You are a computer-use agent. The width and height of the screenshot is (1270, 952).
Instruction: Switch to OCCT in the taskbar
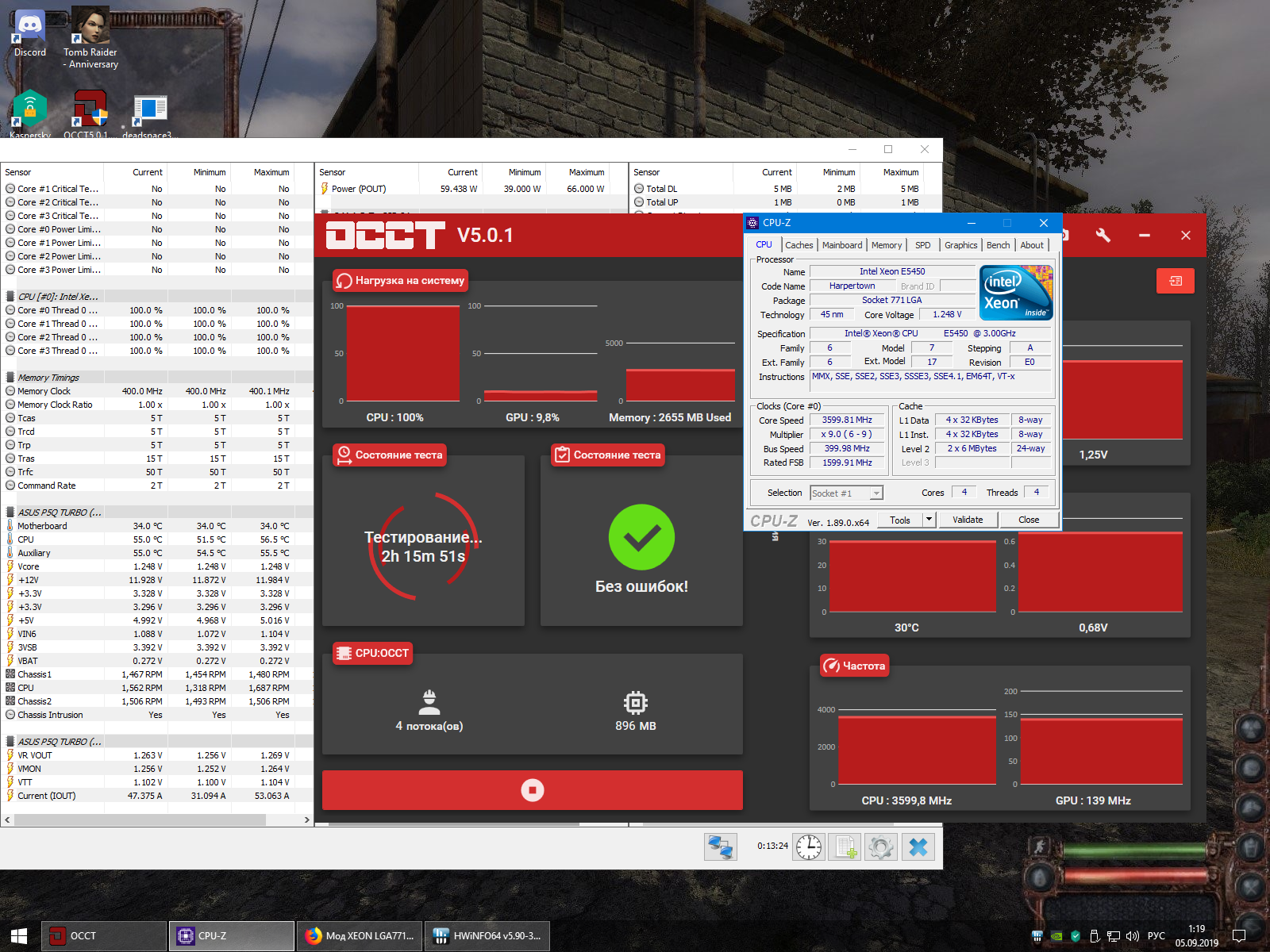[104, 936]
